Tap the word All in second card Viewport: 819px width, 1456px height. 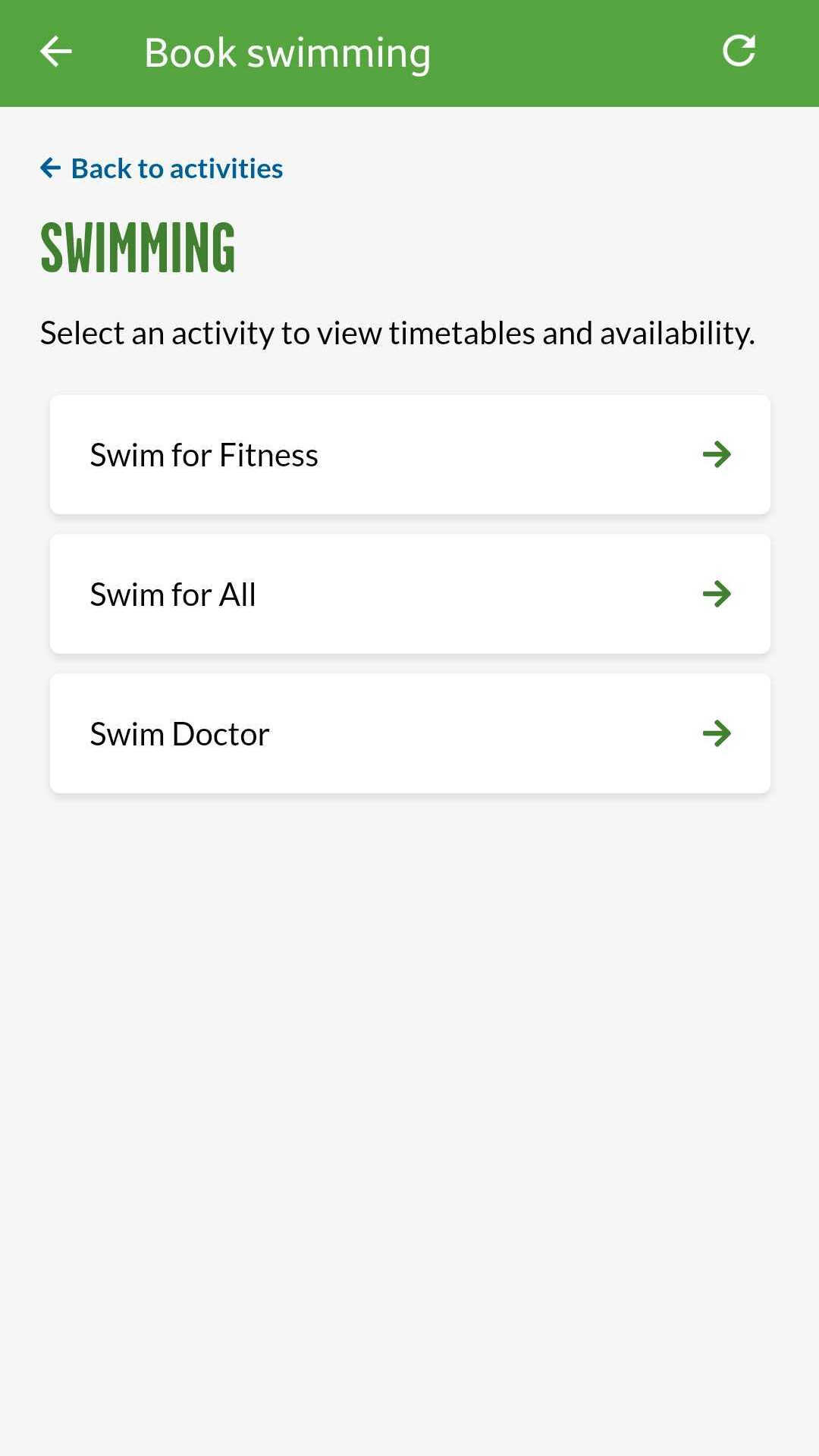point(237,595)
